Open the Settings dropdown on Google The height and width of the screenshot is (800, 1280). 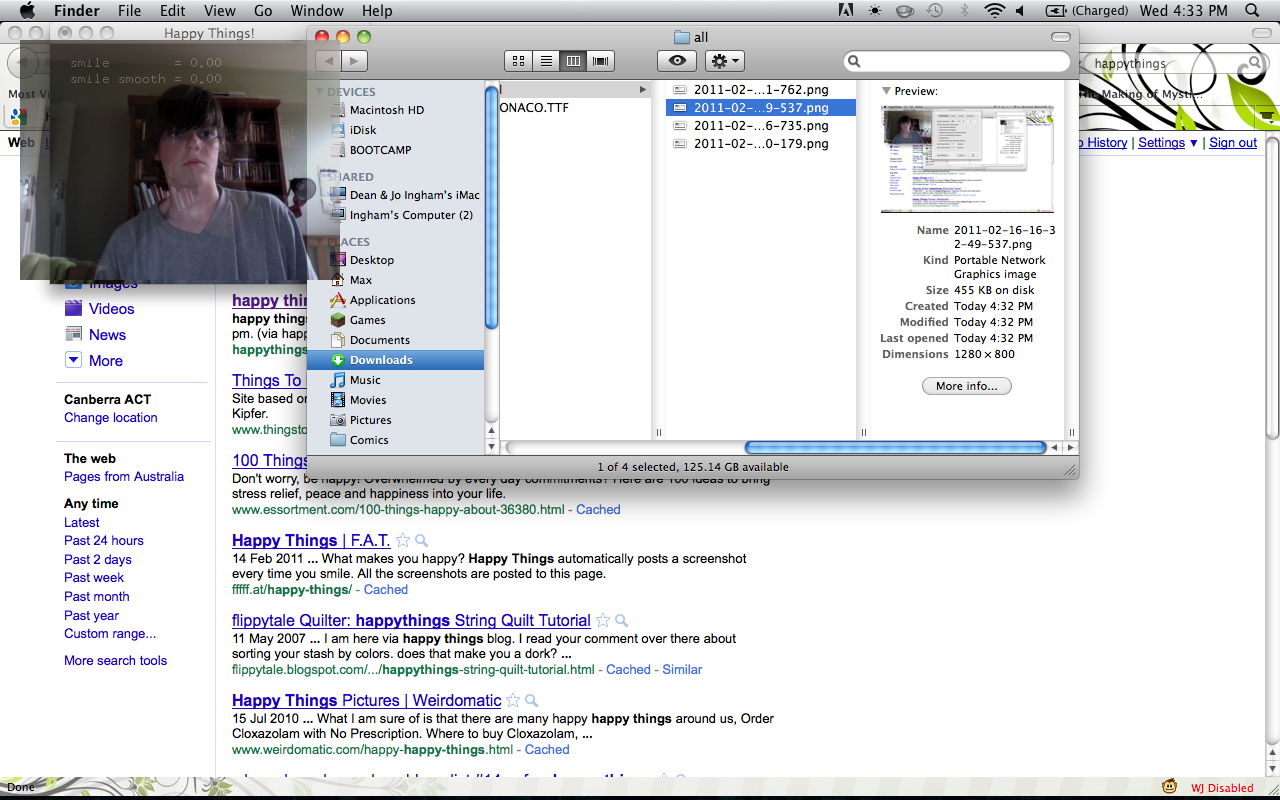1167,143
